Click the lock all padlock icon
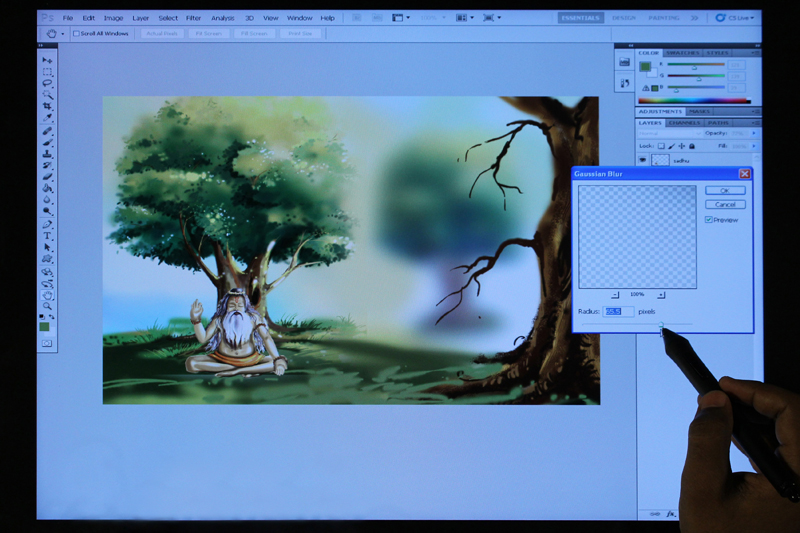This screenshot has height=533, width=800. (x=692, y=146)
